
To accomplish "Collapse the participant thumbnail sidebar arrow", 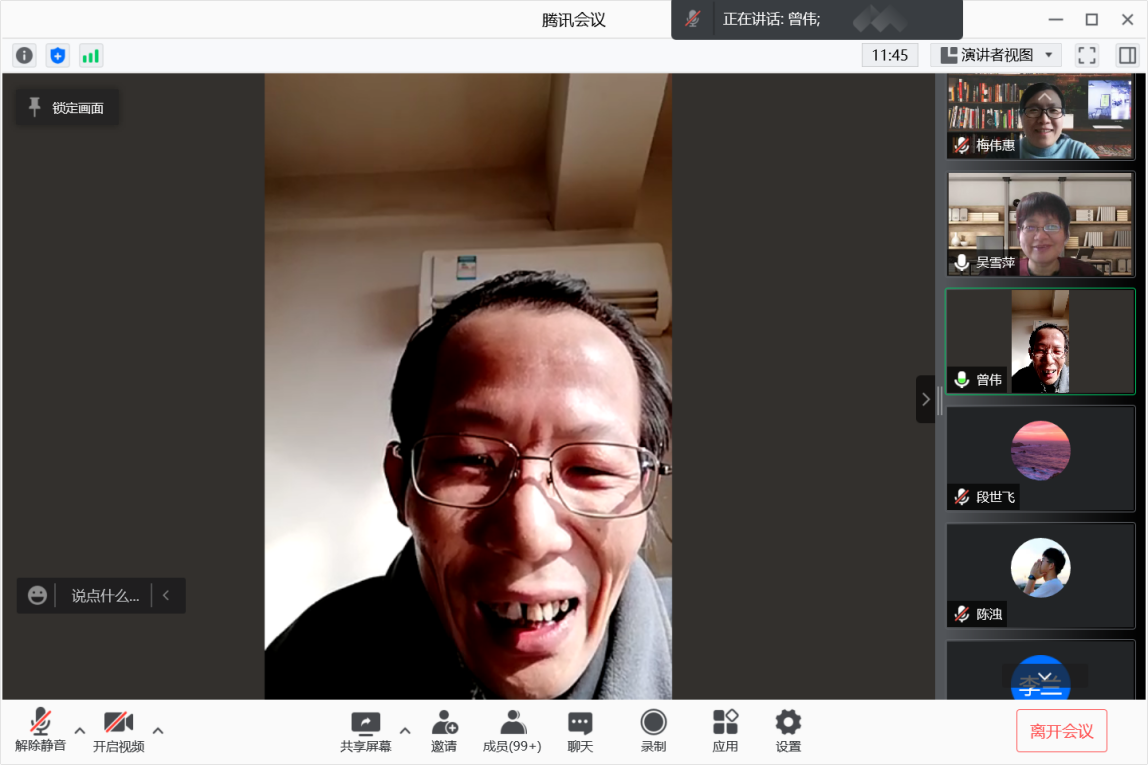I will pos(925,399).
